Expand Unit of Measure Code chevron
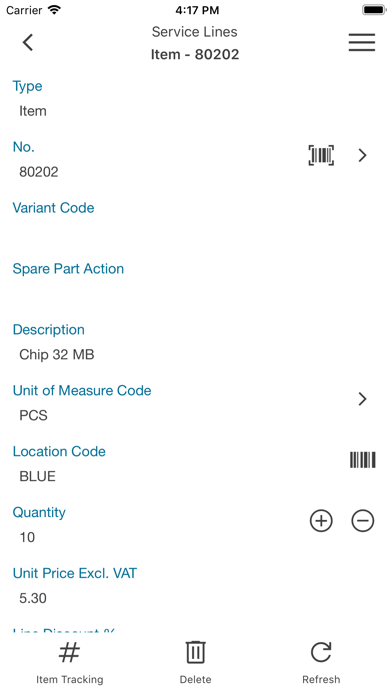This screenshot has height=696, width=392. point(362,399)
